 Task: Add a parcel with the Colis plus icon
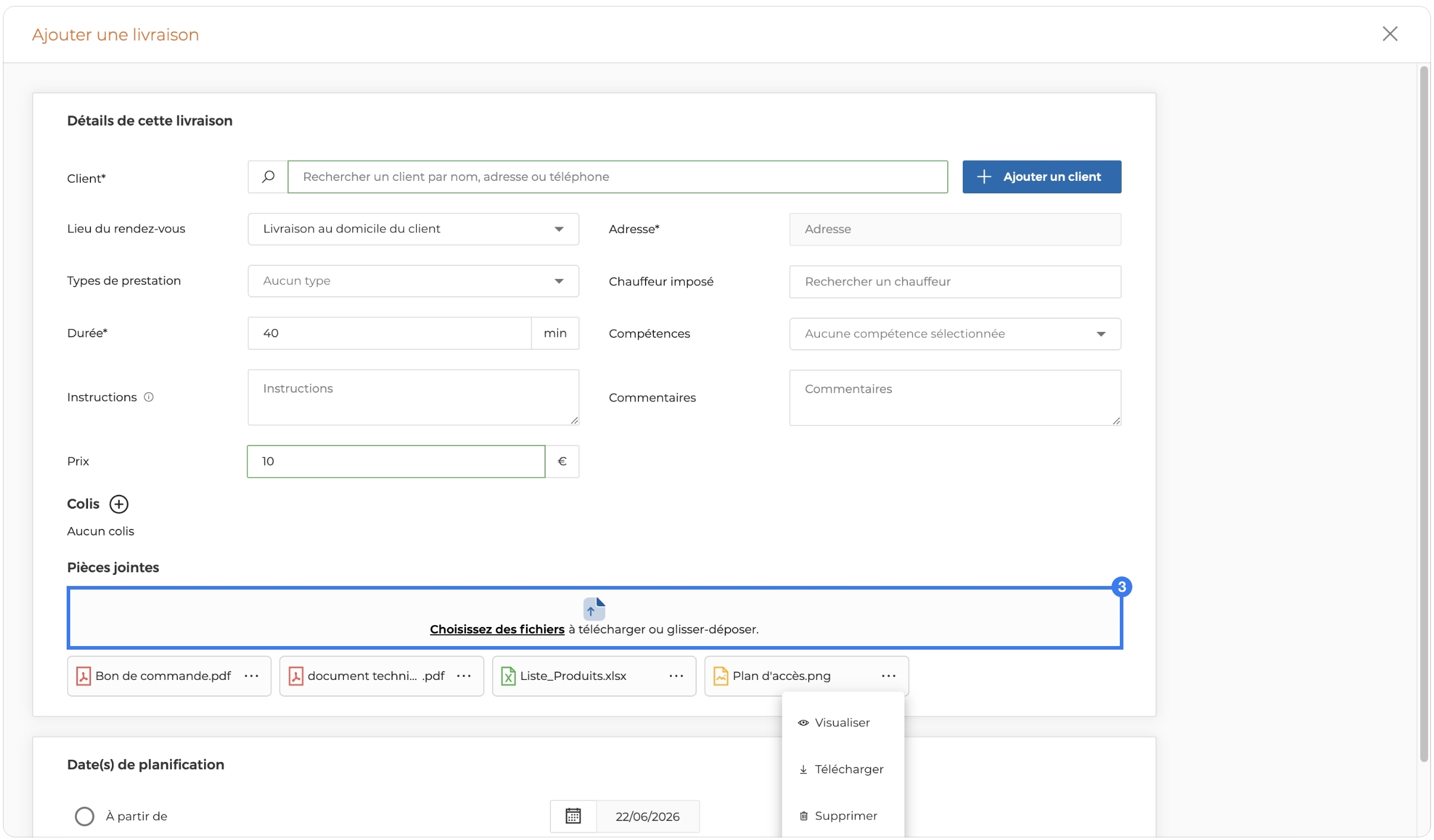tap(119, 504)
